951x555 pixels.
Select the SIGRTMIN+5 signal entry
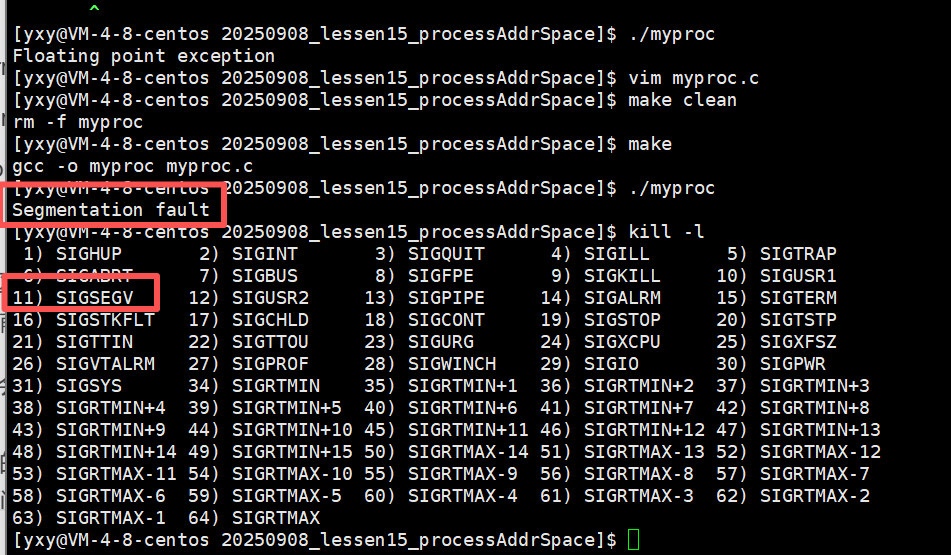tap(264, 408)
